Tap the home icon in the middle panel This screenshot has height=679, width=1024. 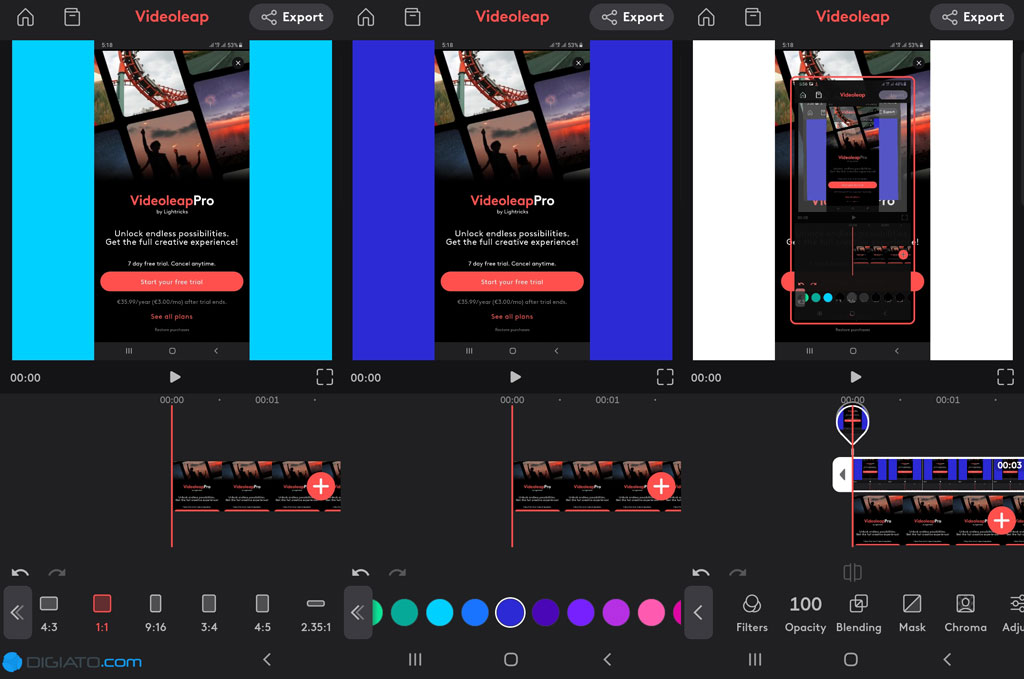pyautogui.click(x=366, y=17)
